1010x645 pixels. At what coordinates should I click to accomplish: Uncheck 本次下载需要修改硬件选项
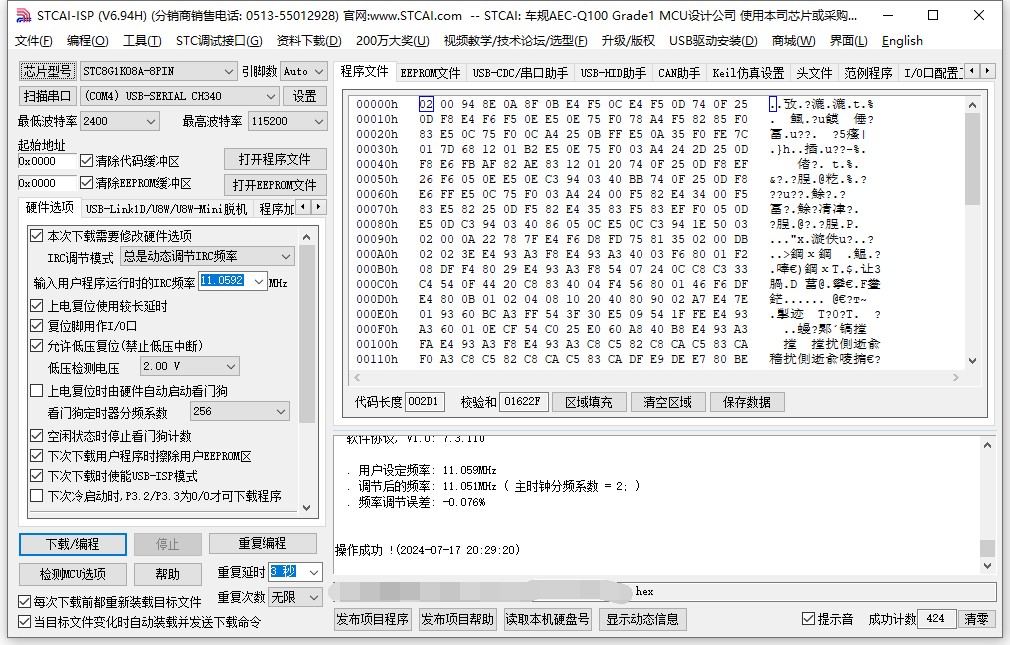click(37, 236)
